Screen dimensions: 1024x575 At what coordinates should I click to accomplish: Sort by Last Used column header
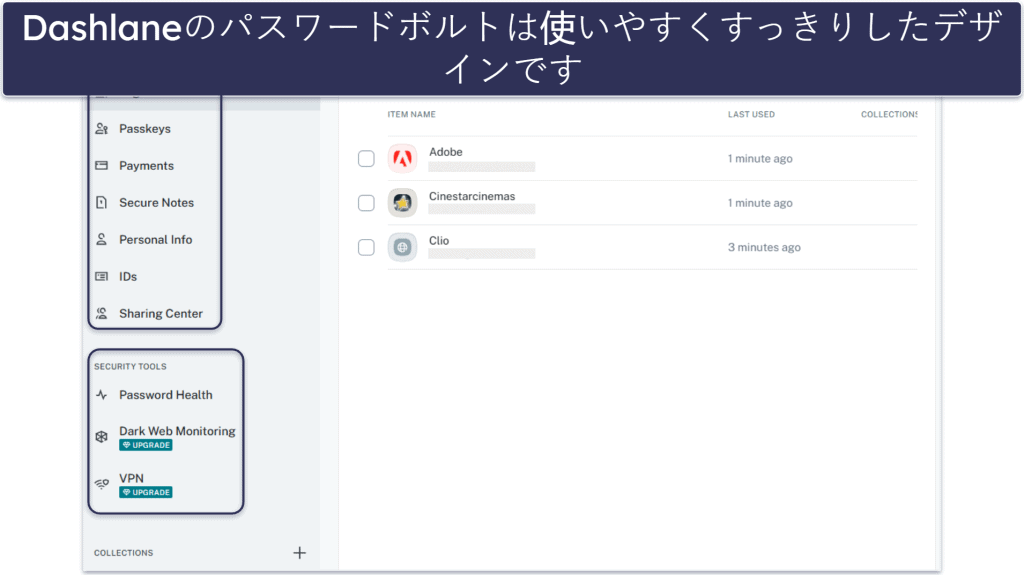tap(751, 114)
